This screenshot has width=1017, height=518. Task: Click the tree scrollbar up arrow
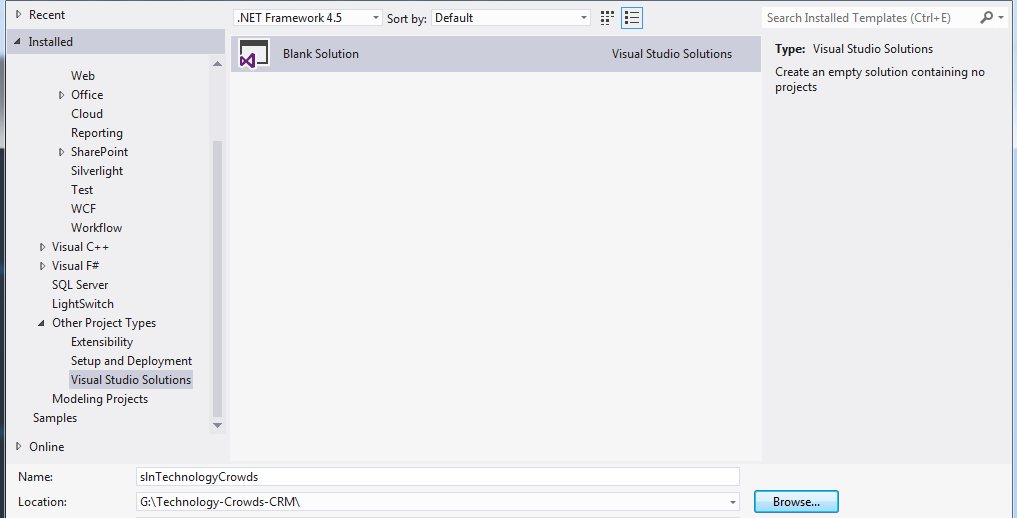pos(217,64)
